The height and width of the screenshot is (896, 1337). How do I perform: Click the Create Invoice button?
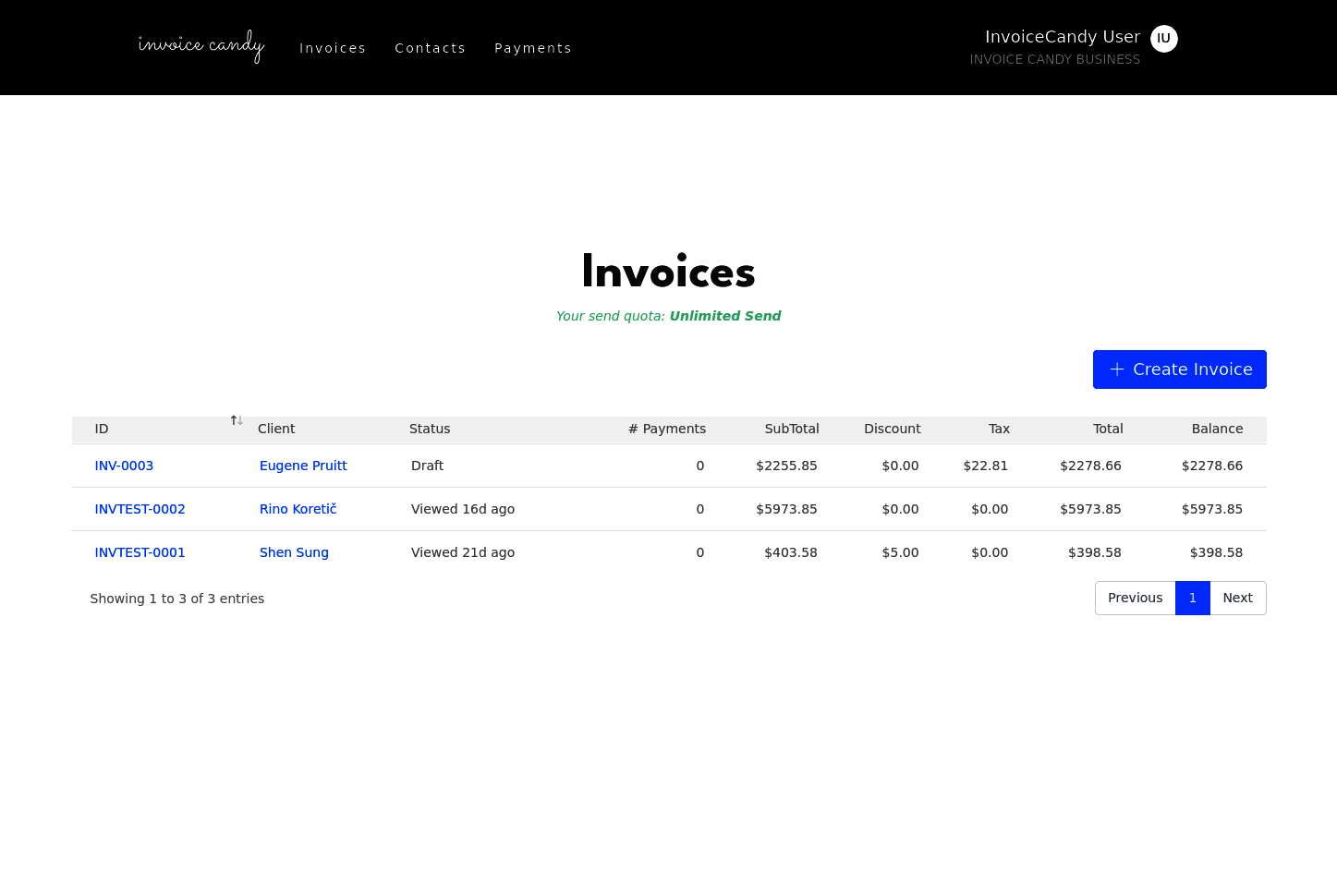pyautogui.click(x=1180, y=369)
